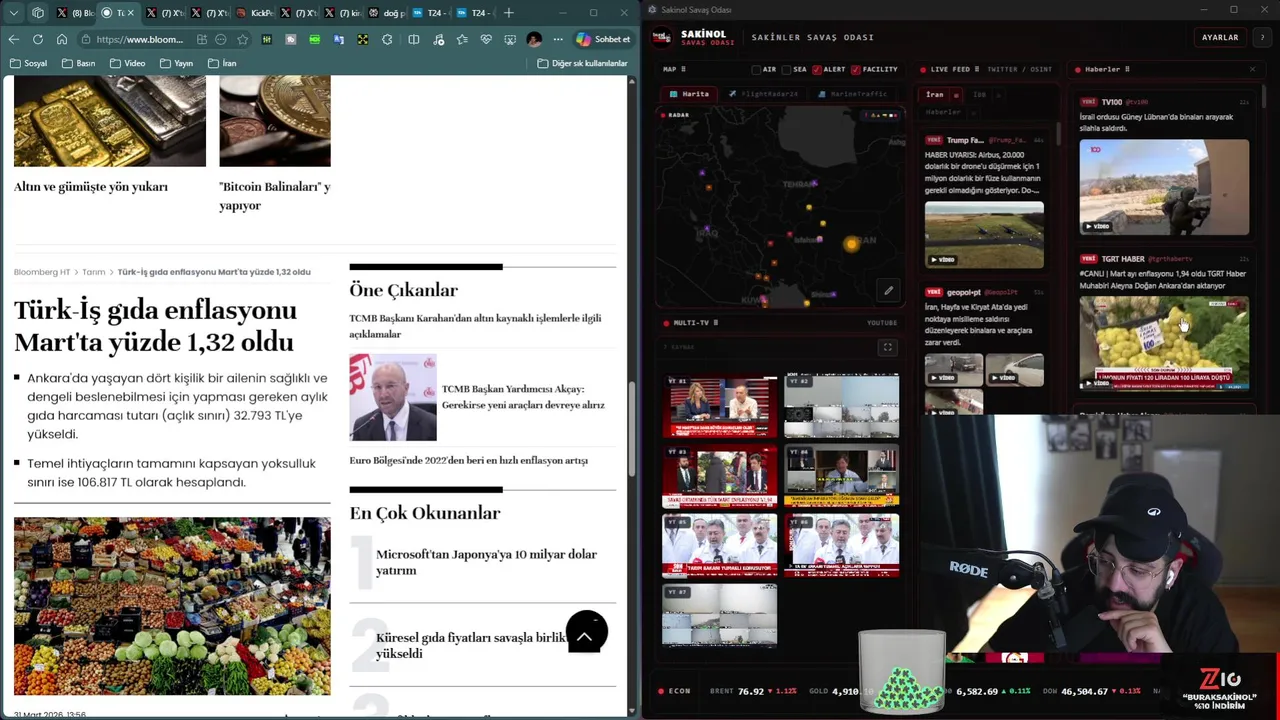Play the Trump Fa feed post video
Image resolution: width=1280 pixels, height=720 pixels.
tap(984, 234)
